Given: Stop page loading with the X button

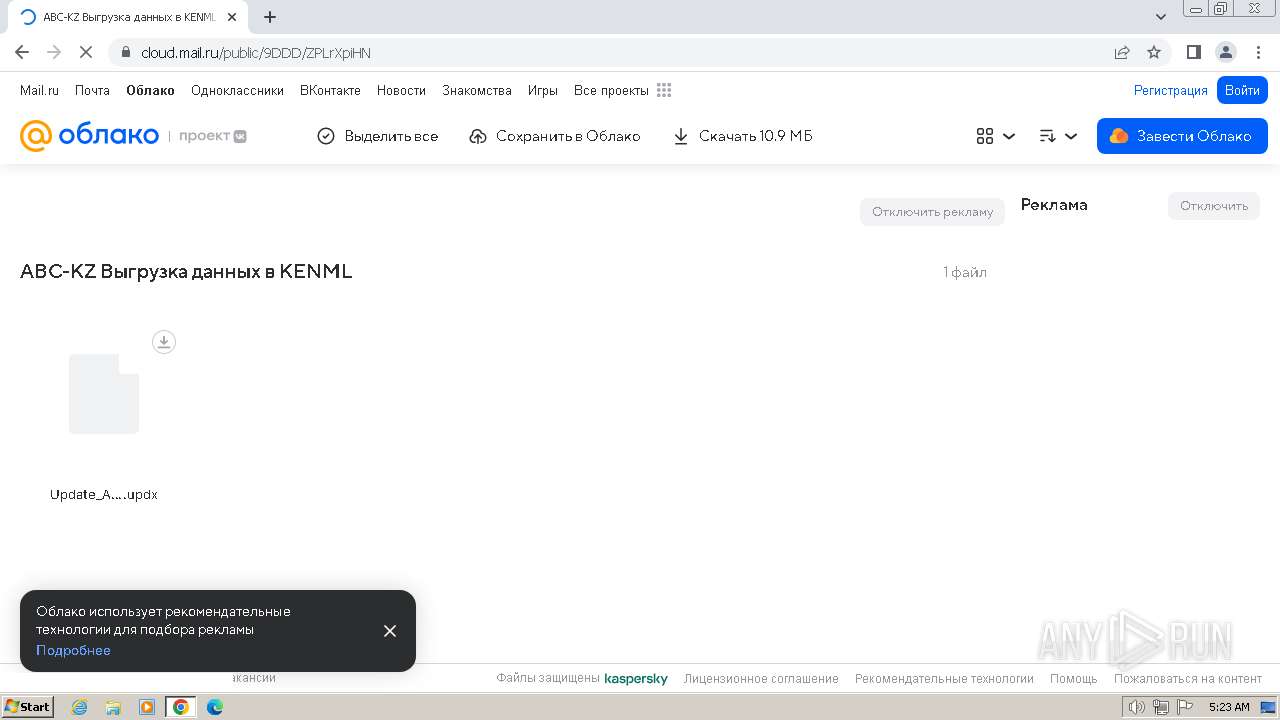Looking at the screenshot, I should [86, 52].
